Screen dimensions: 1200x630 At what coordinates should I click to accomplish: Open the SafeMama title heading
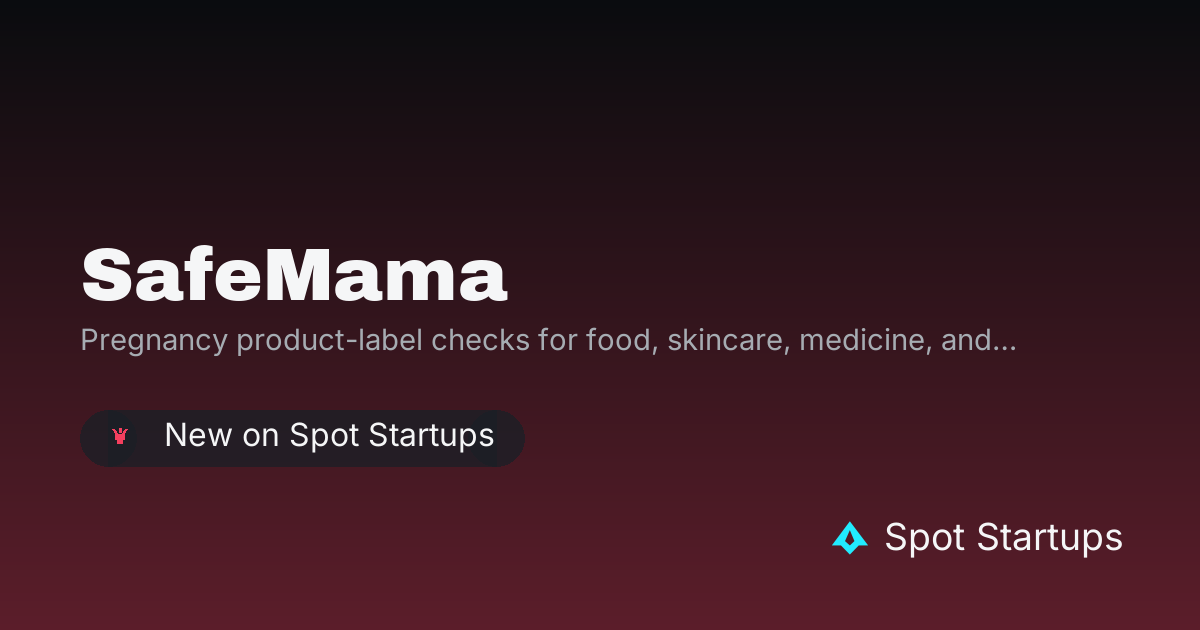coord(294,275)
